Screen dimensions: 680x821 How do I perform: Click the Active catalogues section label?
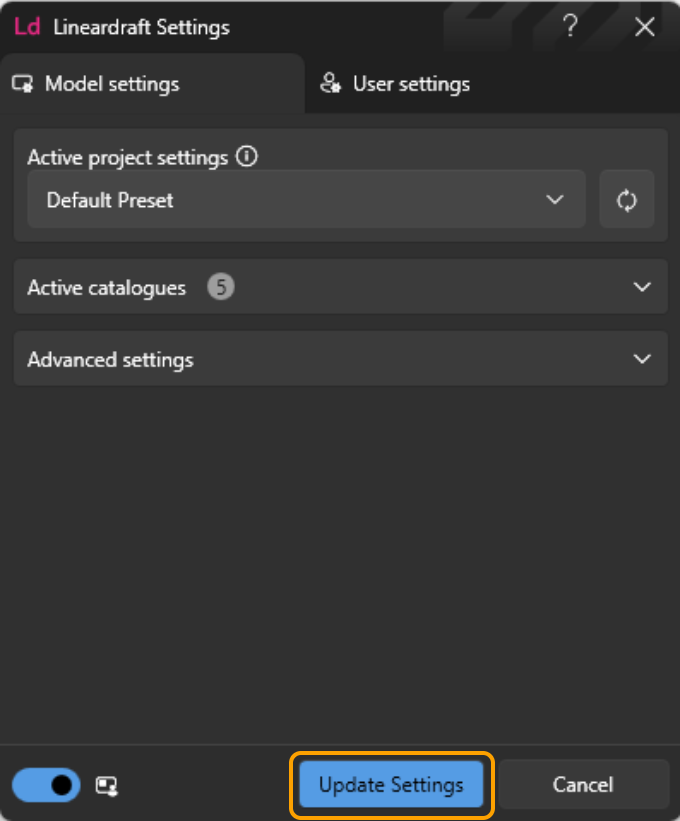106,288
